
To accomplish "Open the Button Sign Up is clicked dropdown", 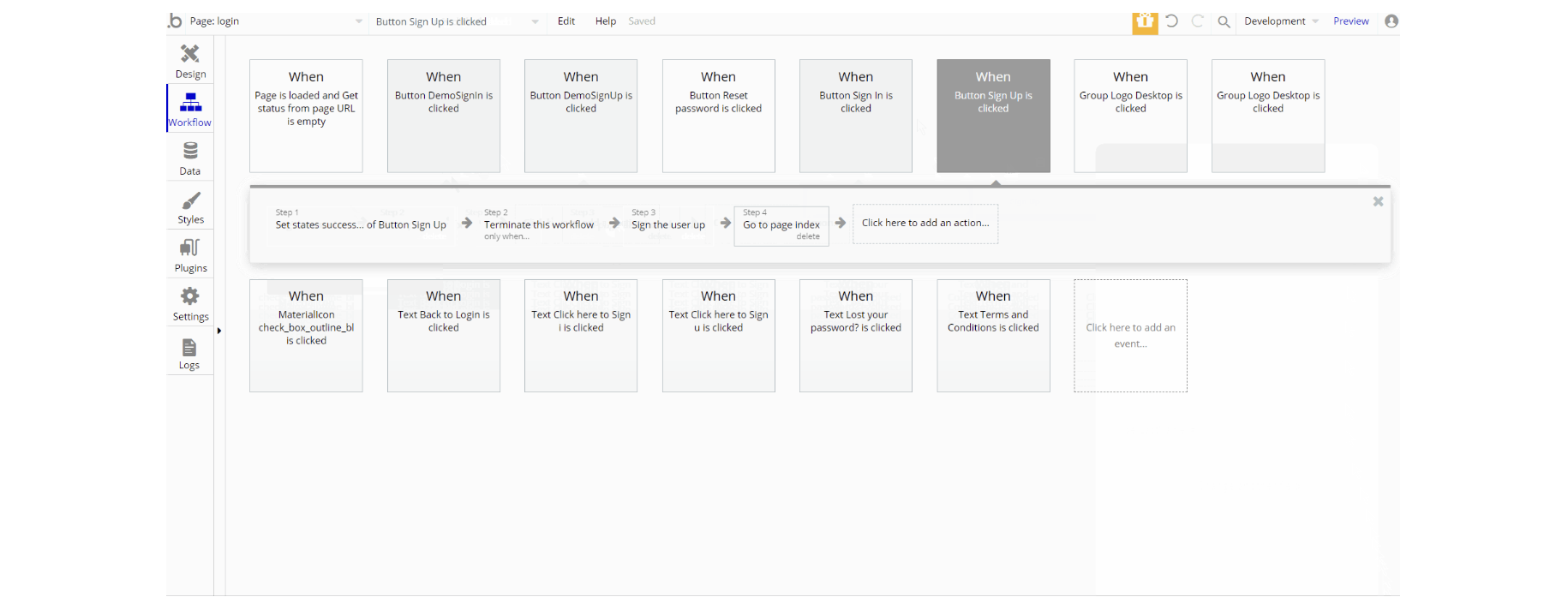I will pos(457,21).
